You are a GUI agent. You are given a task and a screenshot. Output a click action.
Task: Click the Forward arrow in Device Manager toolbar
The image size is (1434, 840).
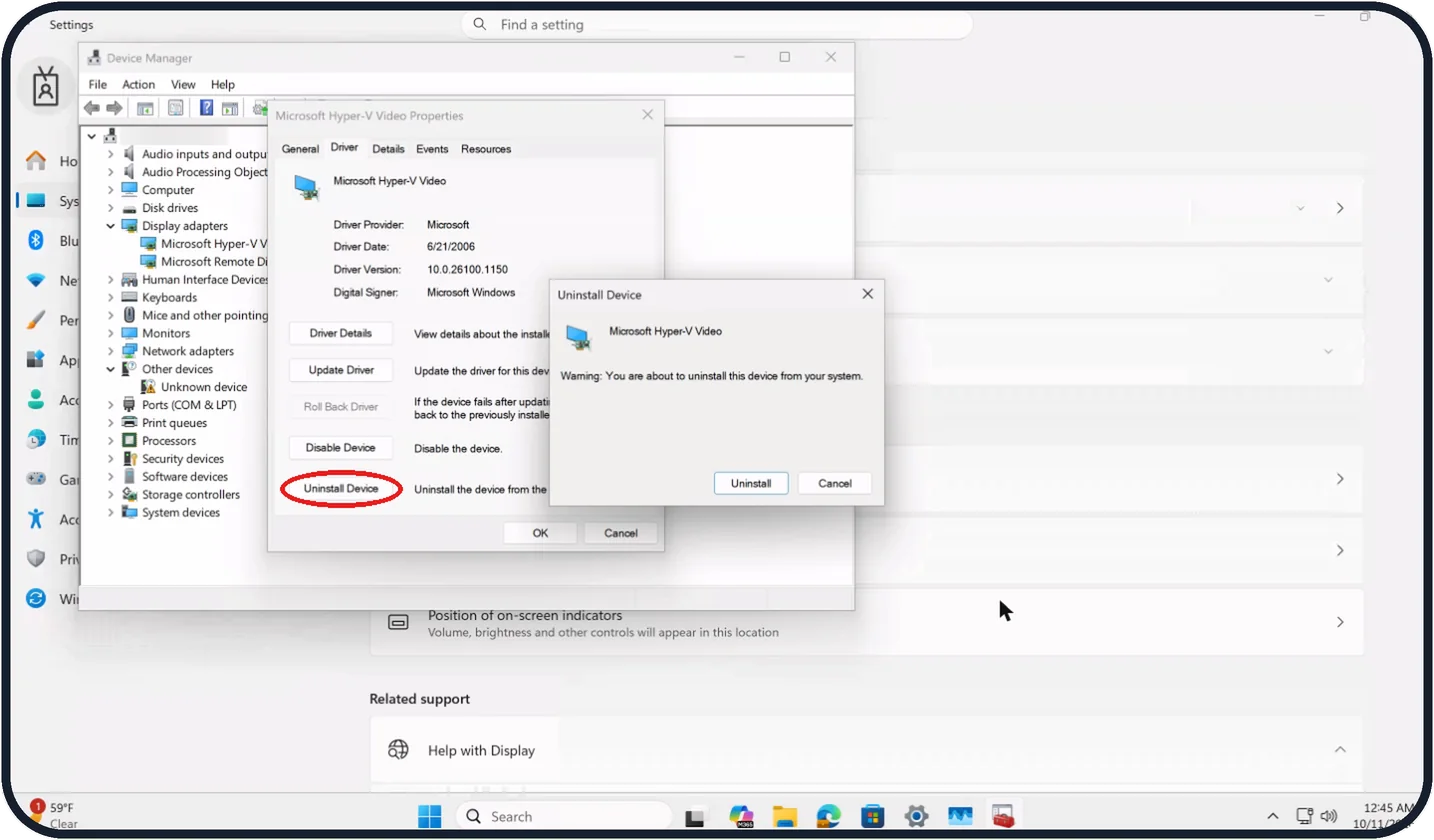[114, 108]
